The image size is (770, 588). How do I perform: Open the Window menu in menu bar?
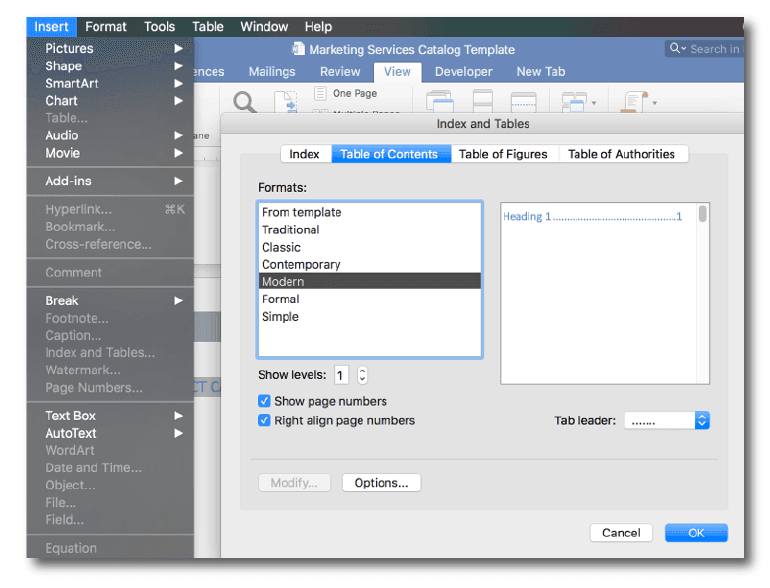pyautogui.click(x=264, y=27)
